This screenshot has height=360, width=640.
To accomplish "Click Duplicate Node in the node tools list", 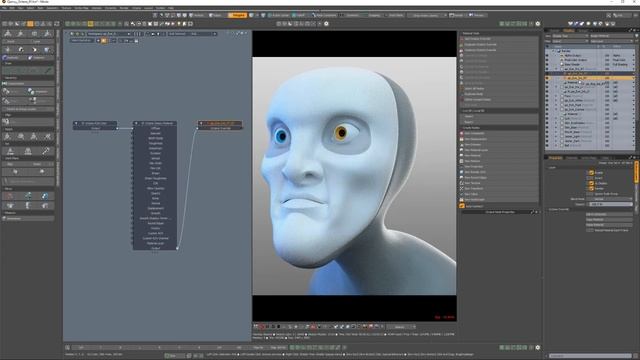I will tap(499, 94).
